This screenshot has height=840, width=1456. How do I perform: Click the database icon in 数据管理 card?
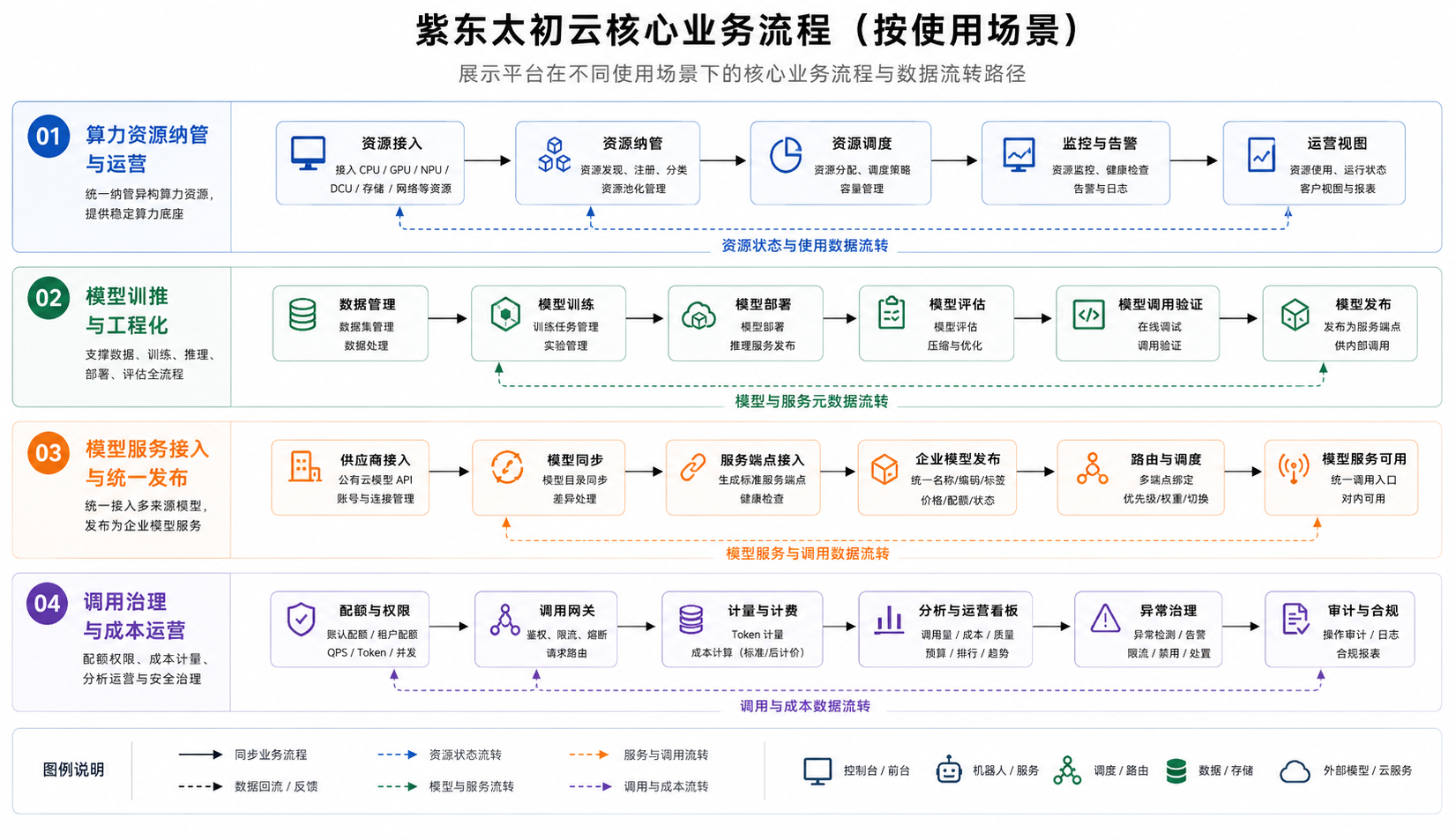click(302, 315)
